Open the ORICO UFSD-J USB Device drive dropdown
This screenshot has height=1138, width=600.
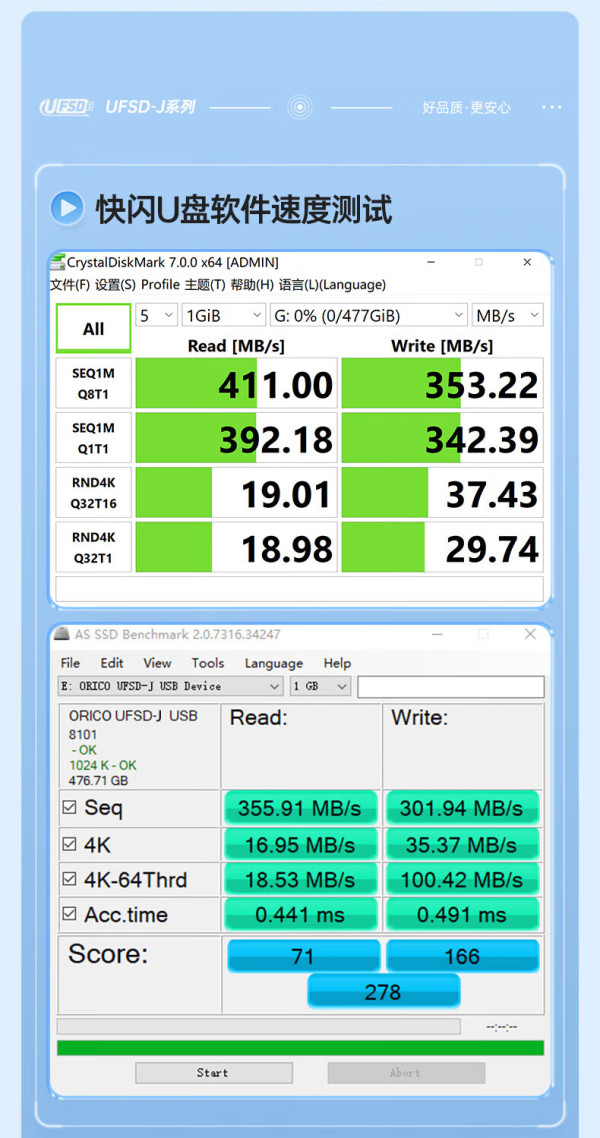[170, 686]
